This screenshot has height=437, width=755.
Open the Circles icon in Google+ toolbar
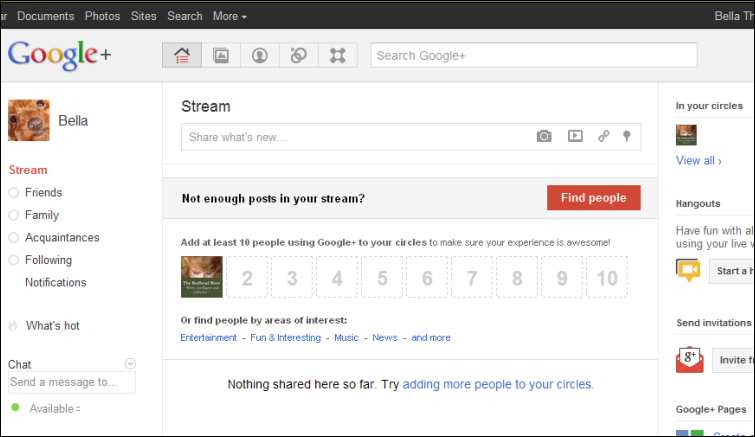(299, 55)
